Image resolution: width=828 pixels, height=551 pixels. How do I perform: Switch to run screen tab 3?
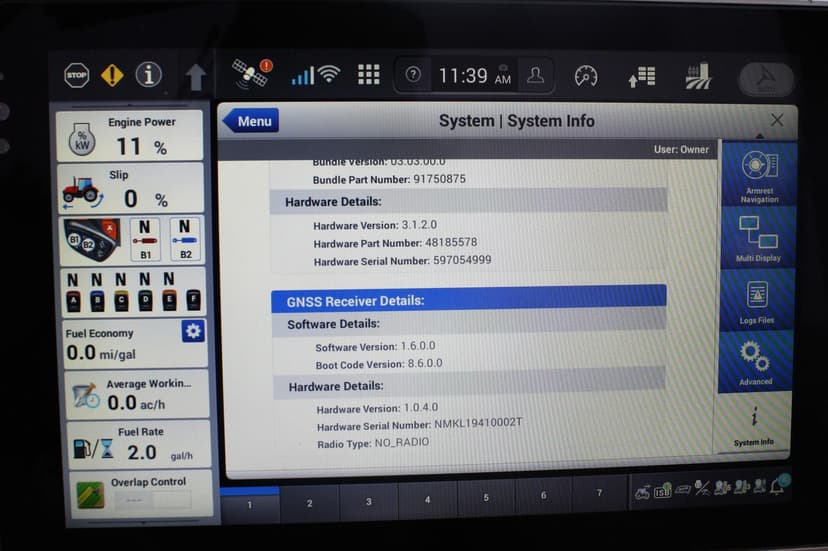click(368, 502)
